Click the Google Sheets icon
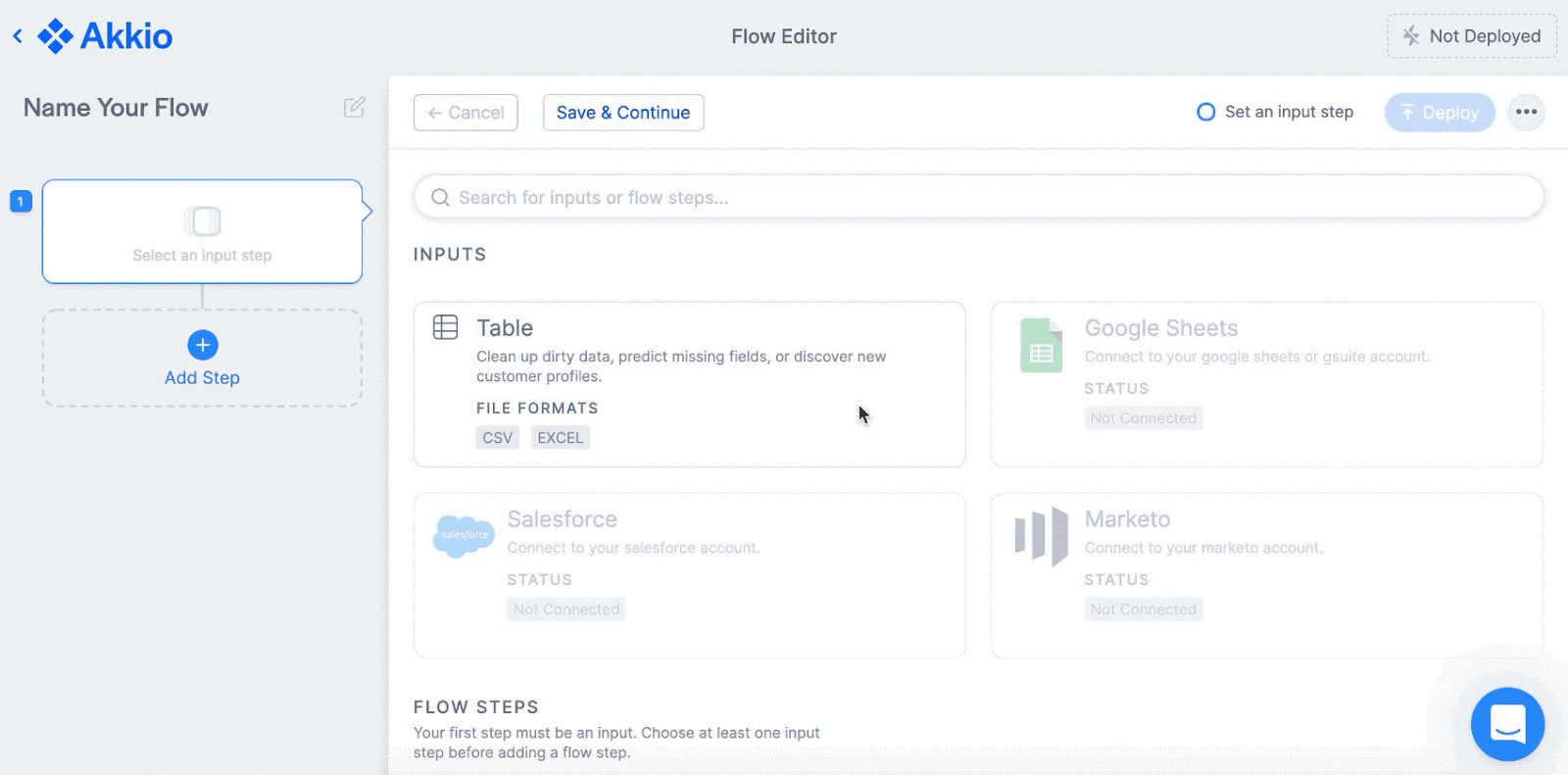This screenshot has height=775, width=1568. point(1041,346)
